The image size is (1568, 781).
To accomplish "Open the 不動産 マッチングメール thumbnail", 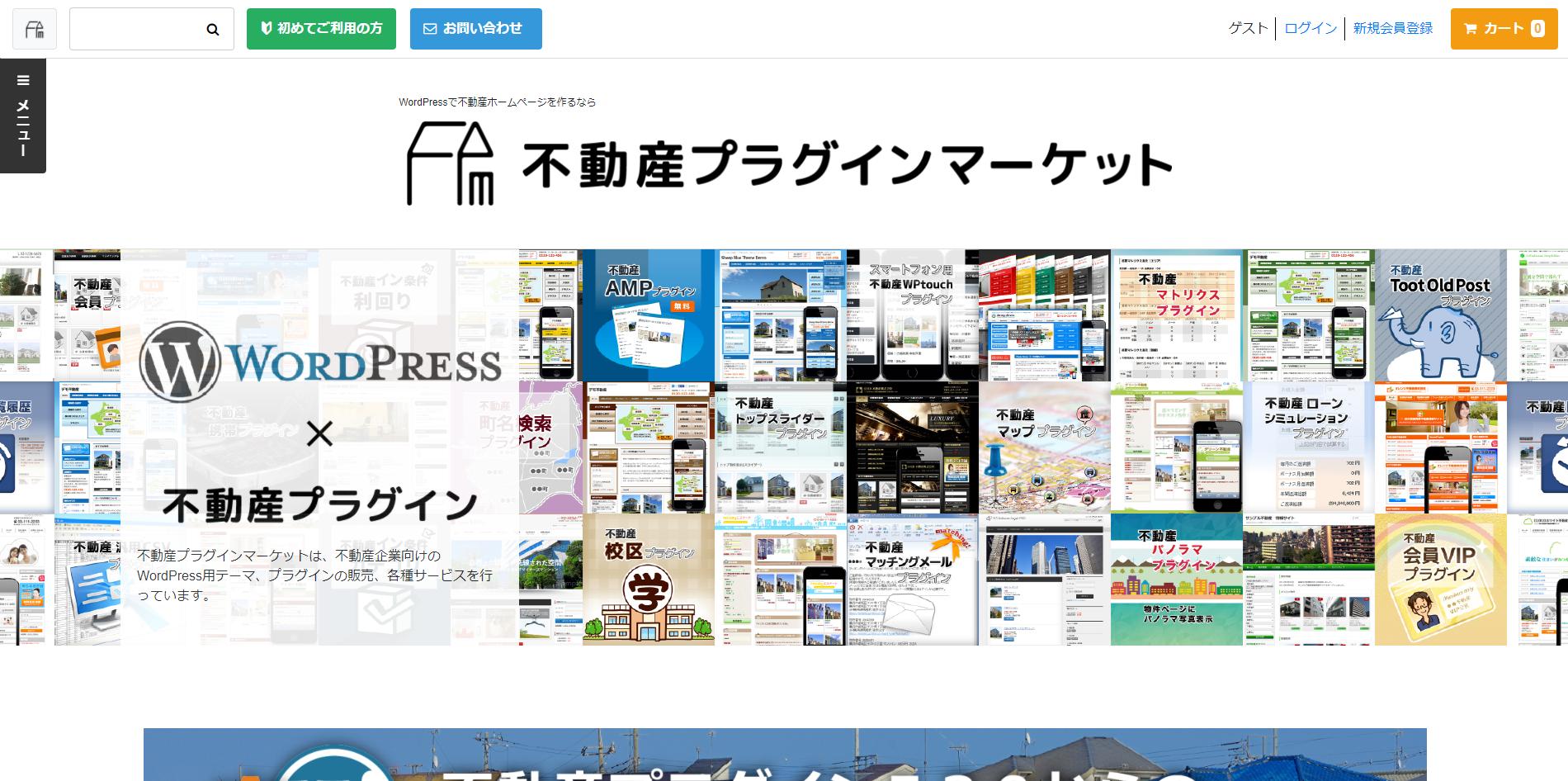I will coord(913,580).
